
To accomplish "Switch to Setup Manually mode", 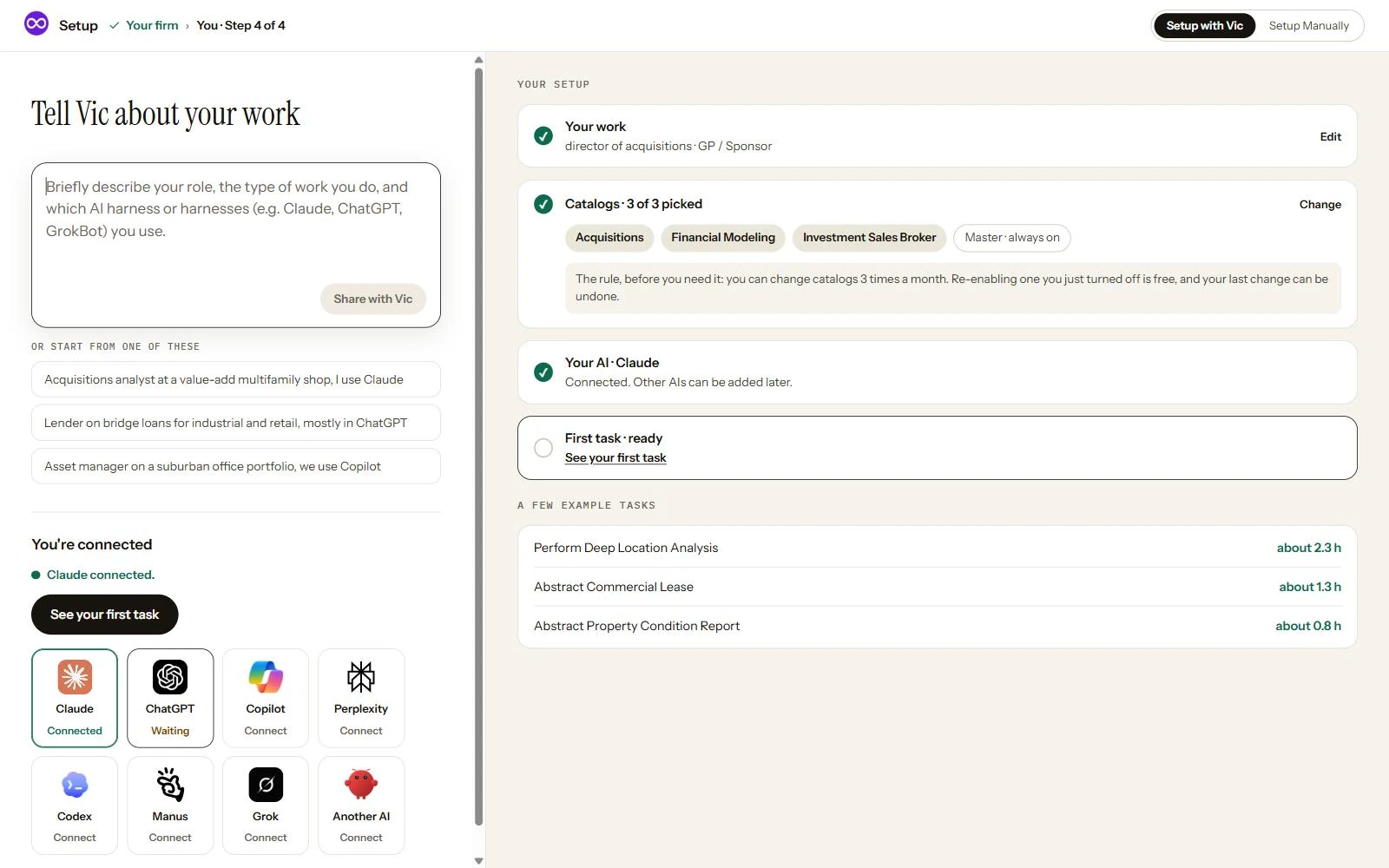I will 1308,25.
